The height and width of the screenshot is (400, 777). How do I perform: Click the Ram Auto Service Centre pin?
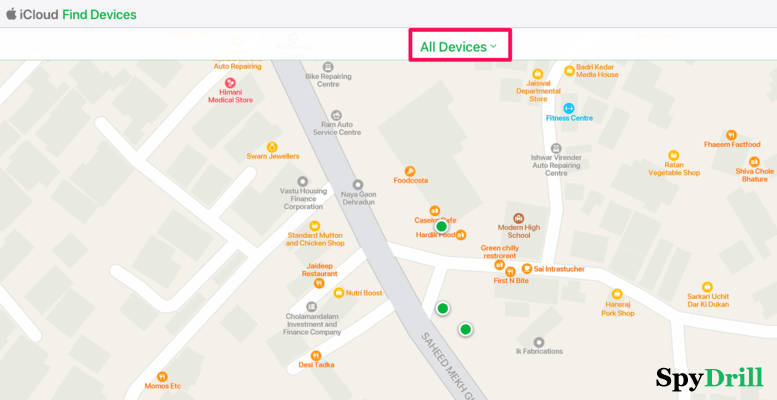click(336, 115)
